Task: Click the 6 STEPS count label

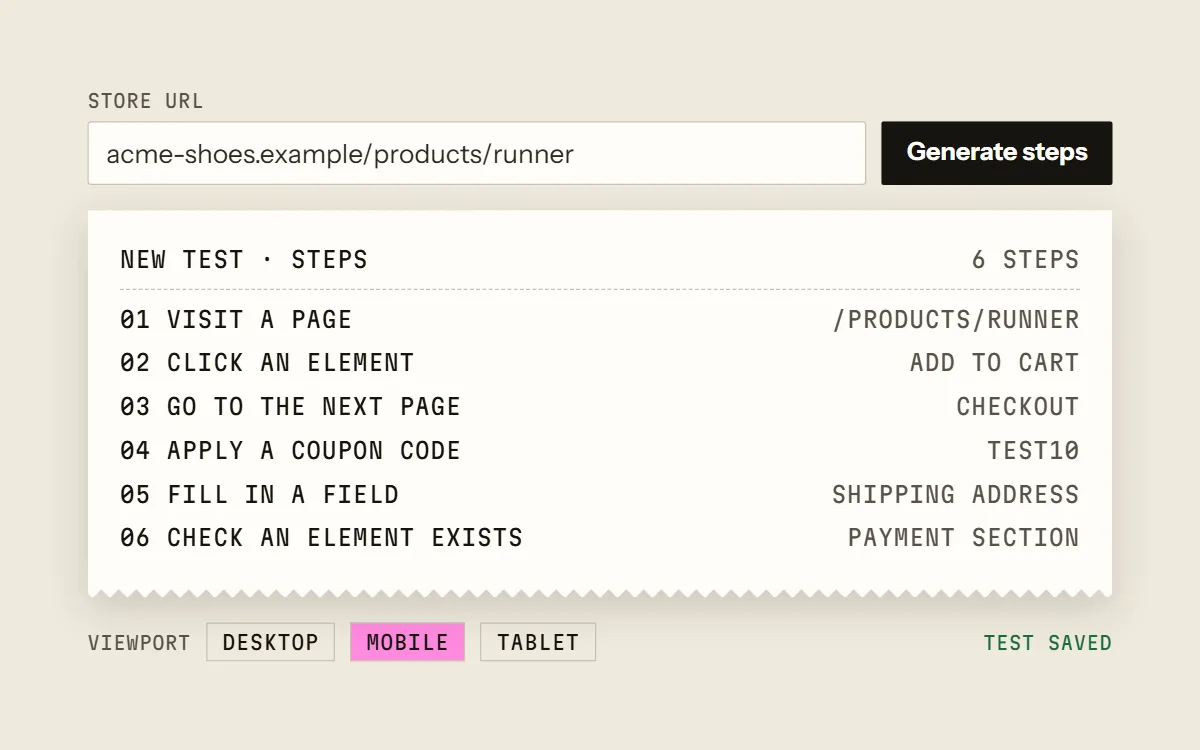Action: tap(1026, 260)
